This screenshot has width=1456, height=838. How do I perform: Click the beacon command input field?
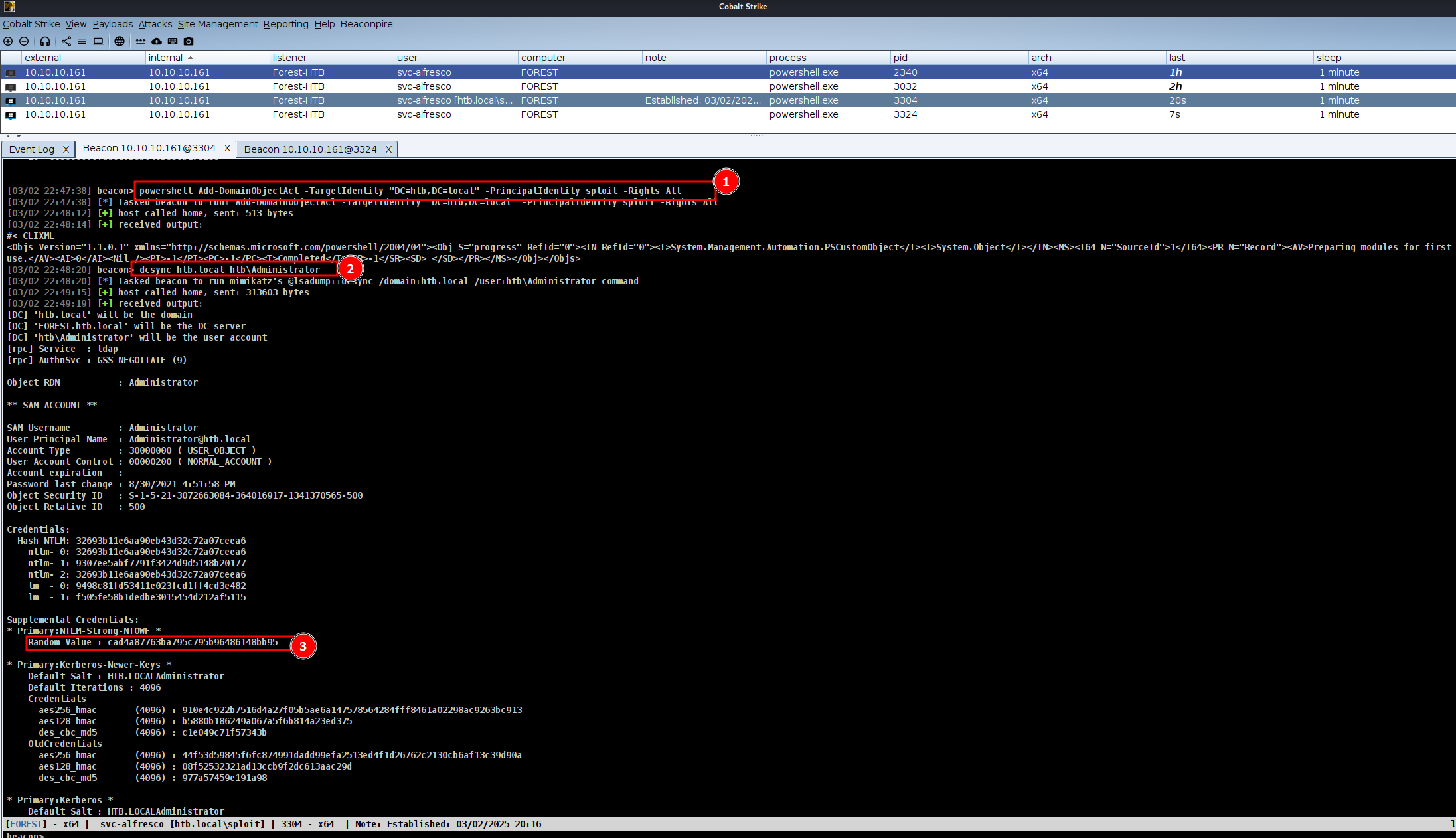tap(664, 834)
